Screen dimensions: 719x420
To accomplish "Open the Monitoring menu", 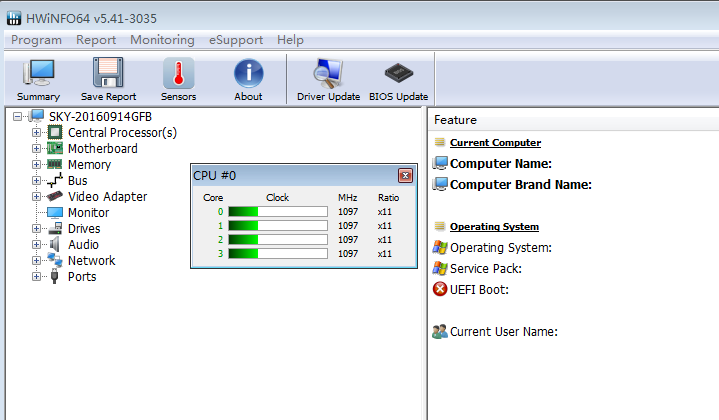I will point(162,40).
